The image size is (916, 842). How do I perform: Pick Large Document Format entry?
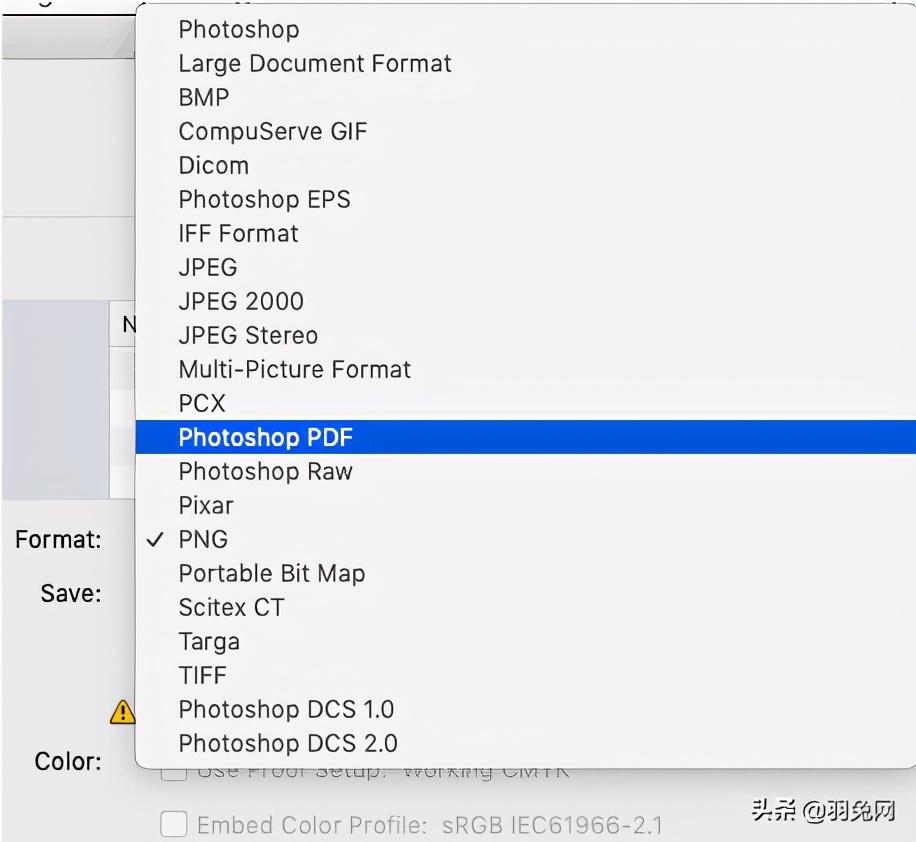(314, 63)
